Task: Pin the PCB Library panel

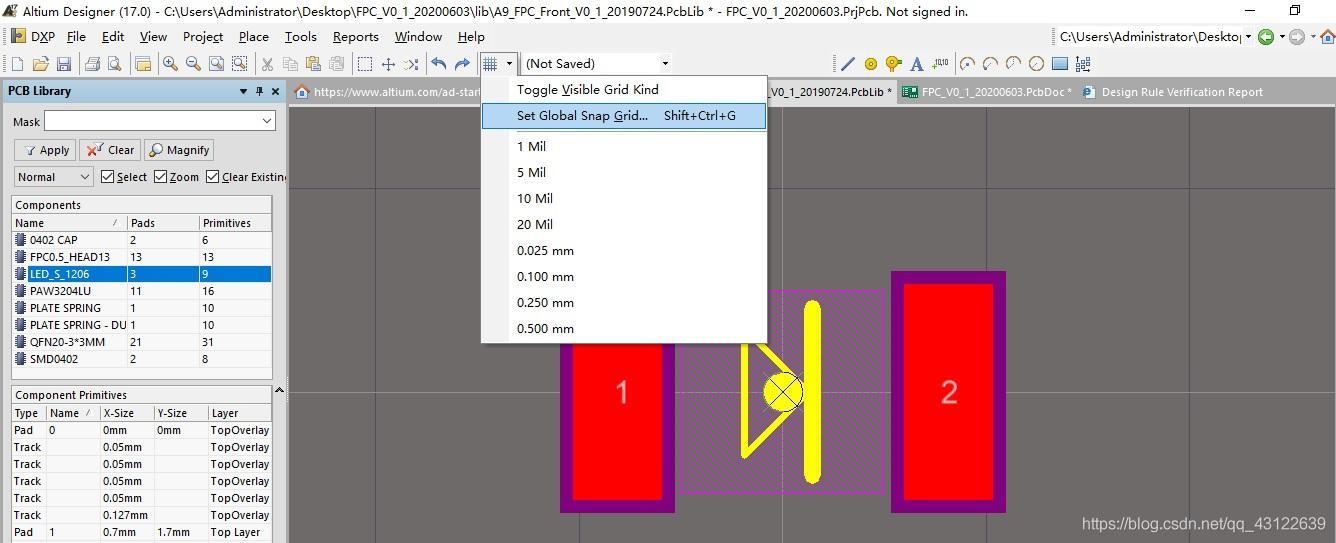Action: 259,91
